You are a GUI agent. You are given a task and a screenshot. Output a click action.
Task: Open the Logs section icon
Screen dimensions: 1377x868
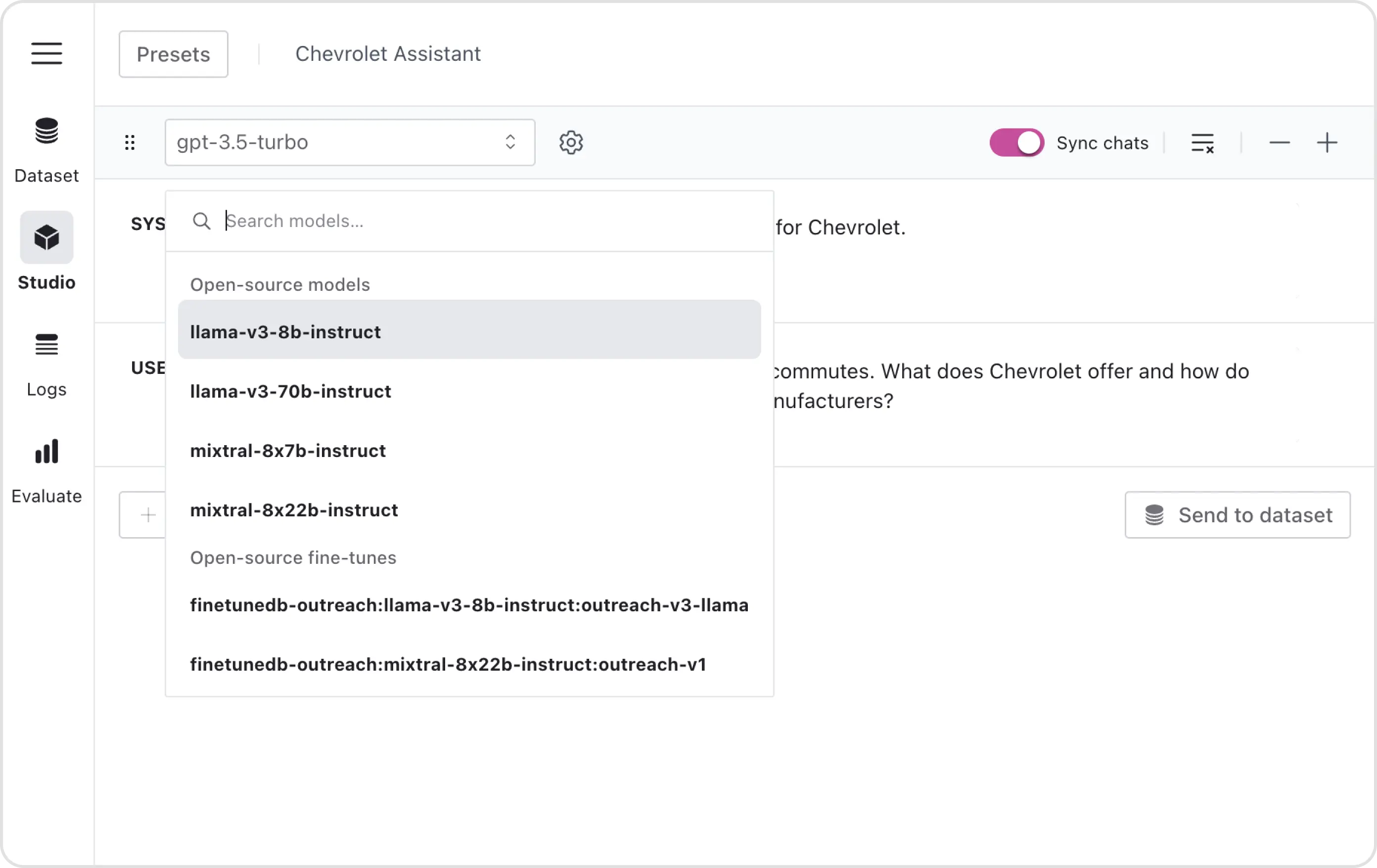coord(46,344)
